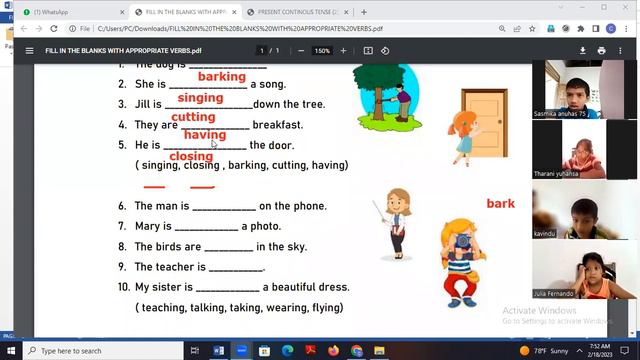This screenshot has width=640, height=360.
Task: Click the taskbar search box
Action: (103, 351)
